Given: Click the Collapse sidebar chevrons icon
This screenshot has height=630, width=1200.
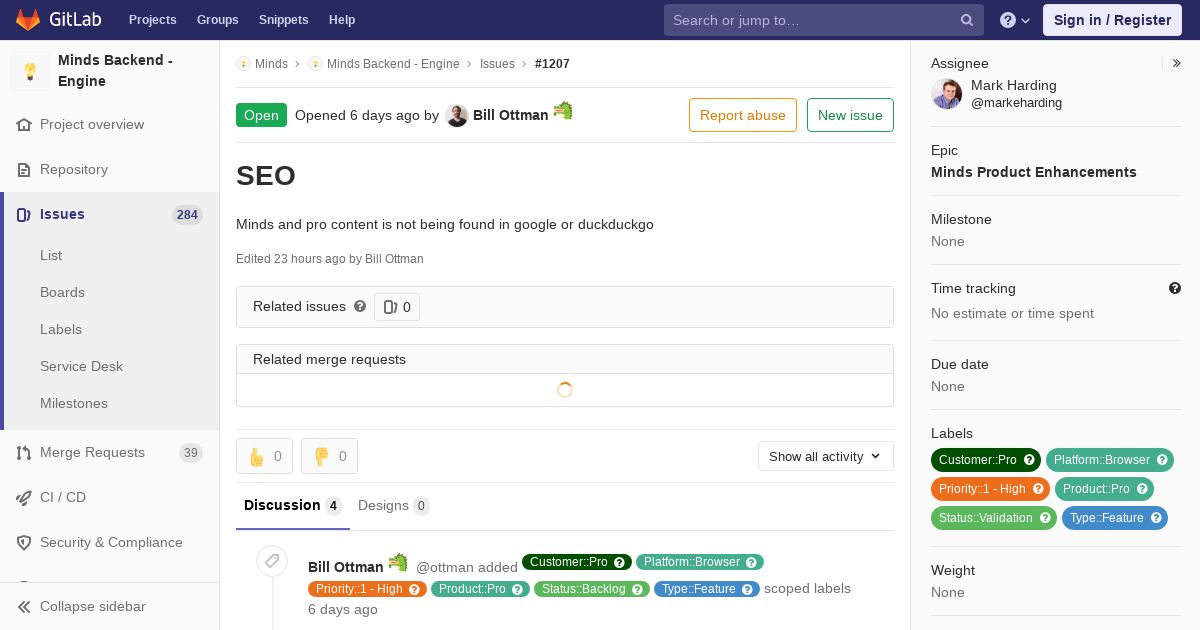Looking at the screenshot, I should (x=24, y=607).
